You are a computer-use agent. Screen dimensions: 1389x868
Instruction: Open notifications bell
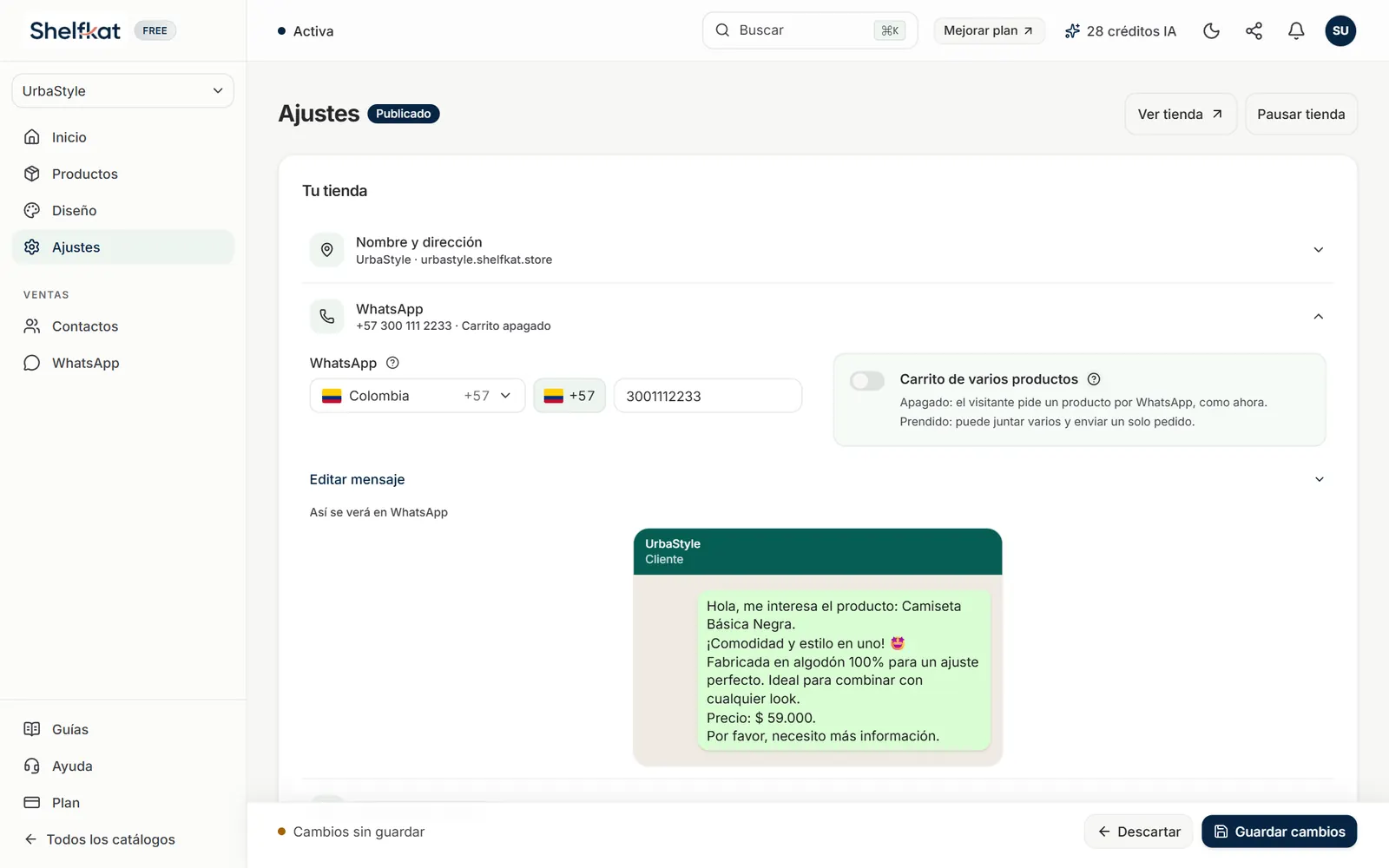pyautogui.click(x=1296, y=31)
